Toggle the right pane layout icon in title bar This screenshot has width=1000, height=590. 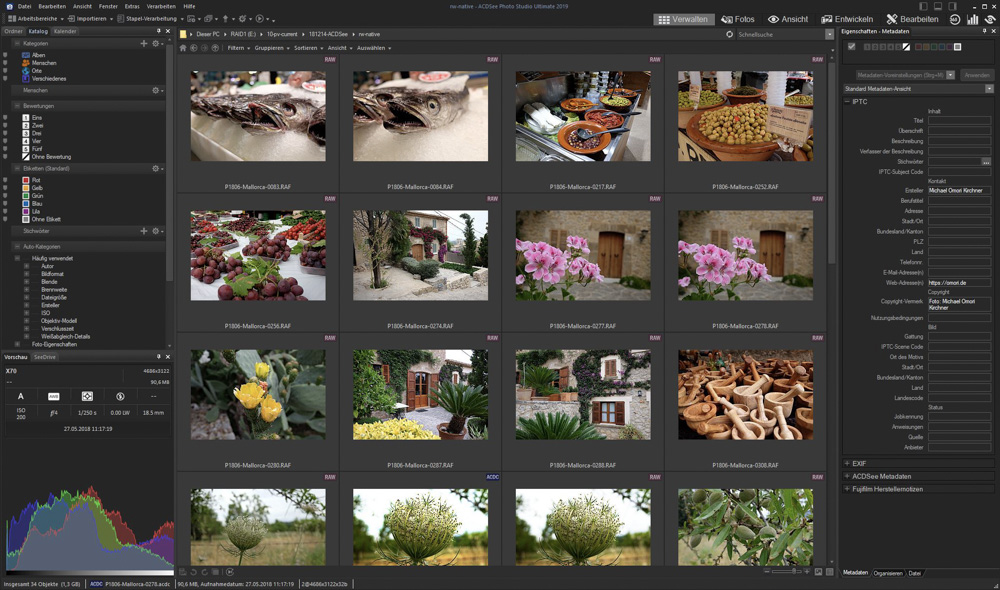click(x=952, y=6)
